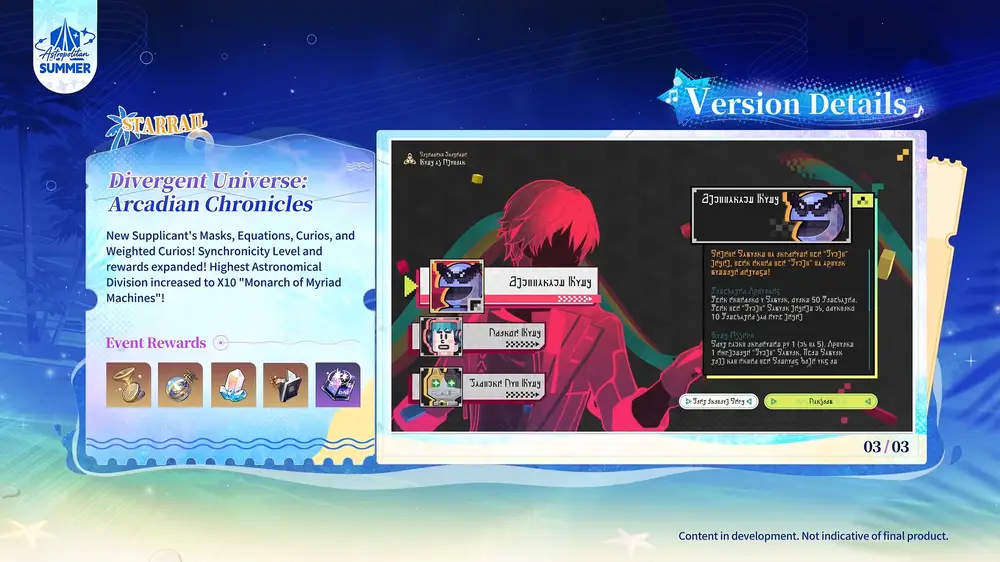Image resolution: width=1000 pixels, height=562 pixels.
Task: Select the golden funnel coin reward icon
Action: click(128, 385)
